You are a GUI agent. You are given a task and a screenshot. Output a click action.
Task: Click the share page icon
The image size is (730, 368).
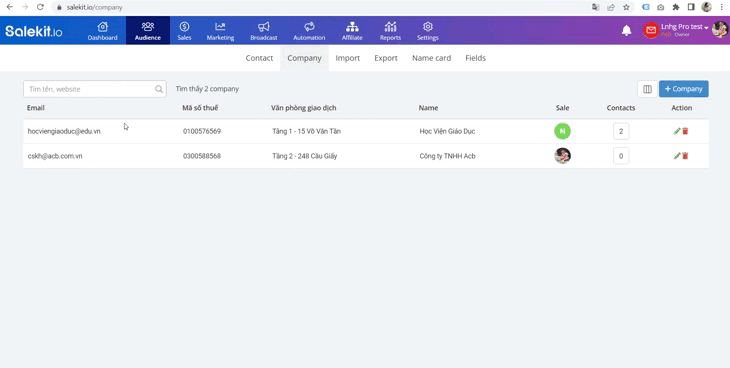click(x=611, y=7)
